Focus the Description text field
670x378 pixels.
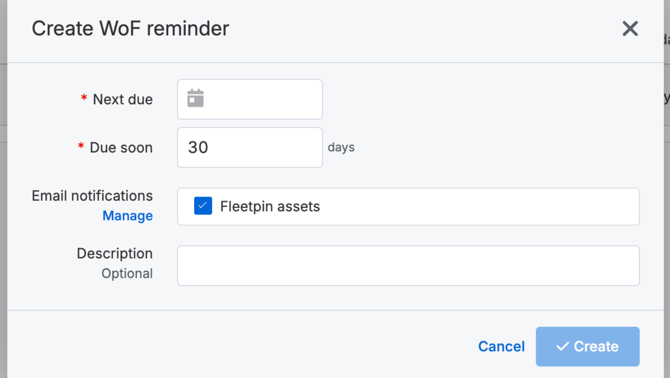coord(408,265)
